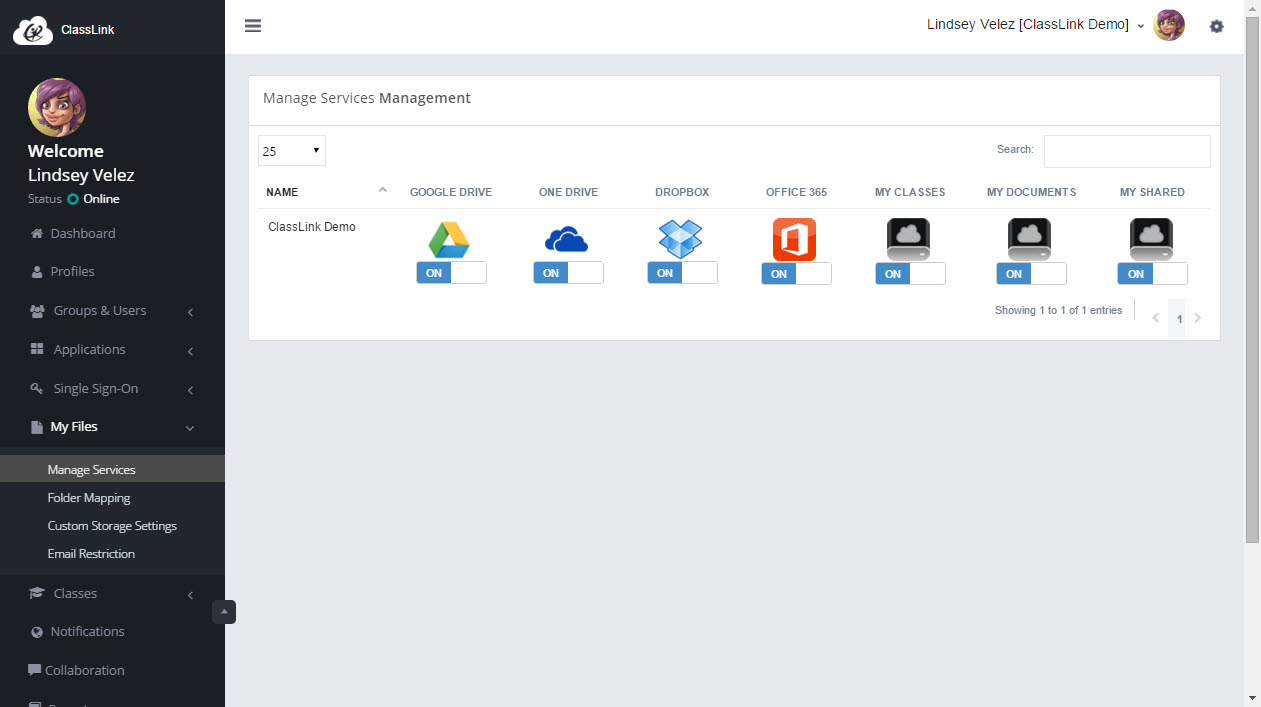This screenshot has height=707, width=1261.
Task: Expand Single Sign-On submenu chevron
Action: [190, 390]
